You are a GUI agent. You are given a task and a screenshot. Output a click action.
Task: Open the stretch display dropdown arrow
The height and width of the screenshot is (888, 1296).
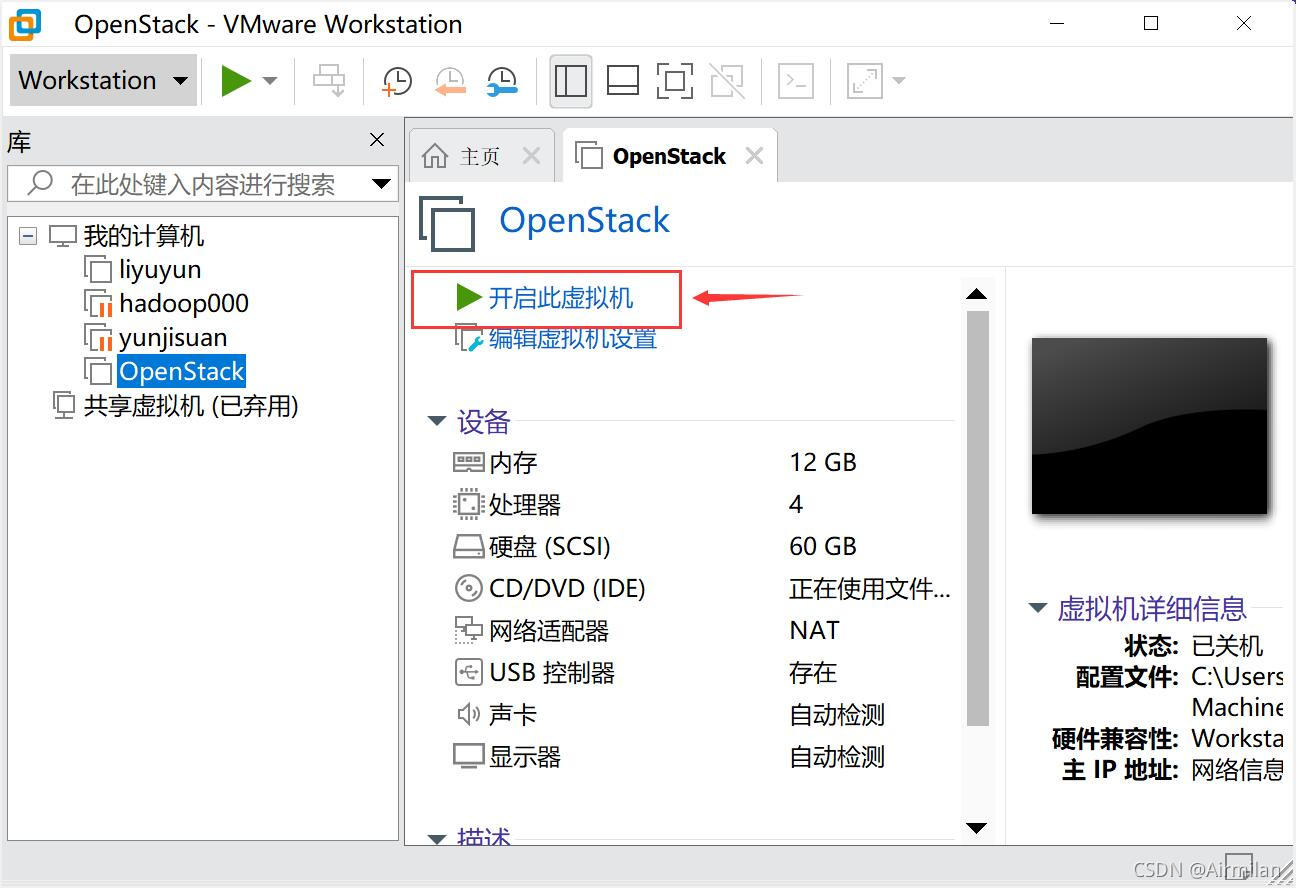pyautogui.click(x=898, y=81)
